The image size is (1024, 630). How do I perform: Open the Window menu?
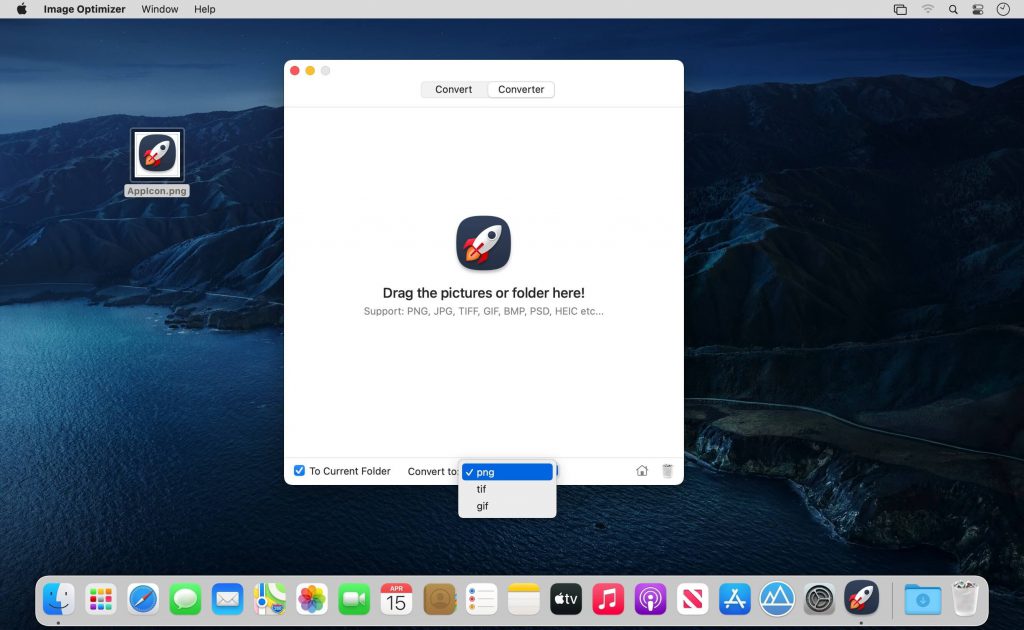click(159, 9)
